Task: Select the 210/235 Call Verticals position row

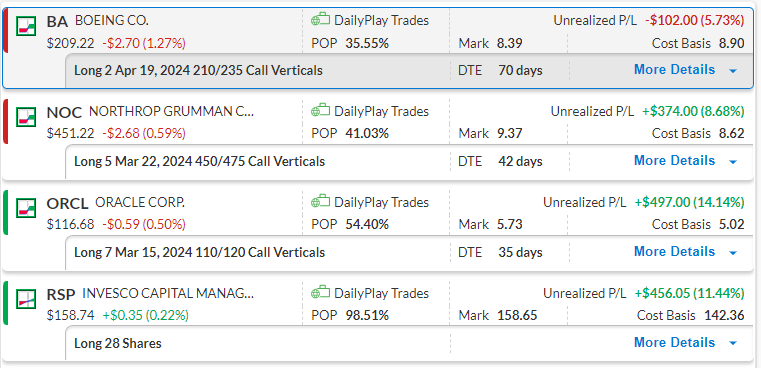Action: coord(409,70)
